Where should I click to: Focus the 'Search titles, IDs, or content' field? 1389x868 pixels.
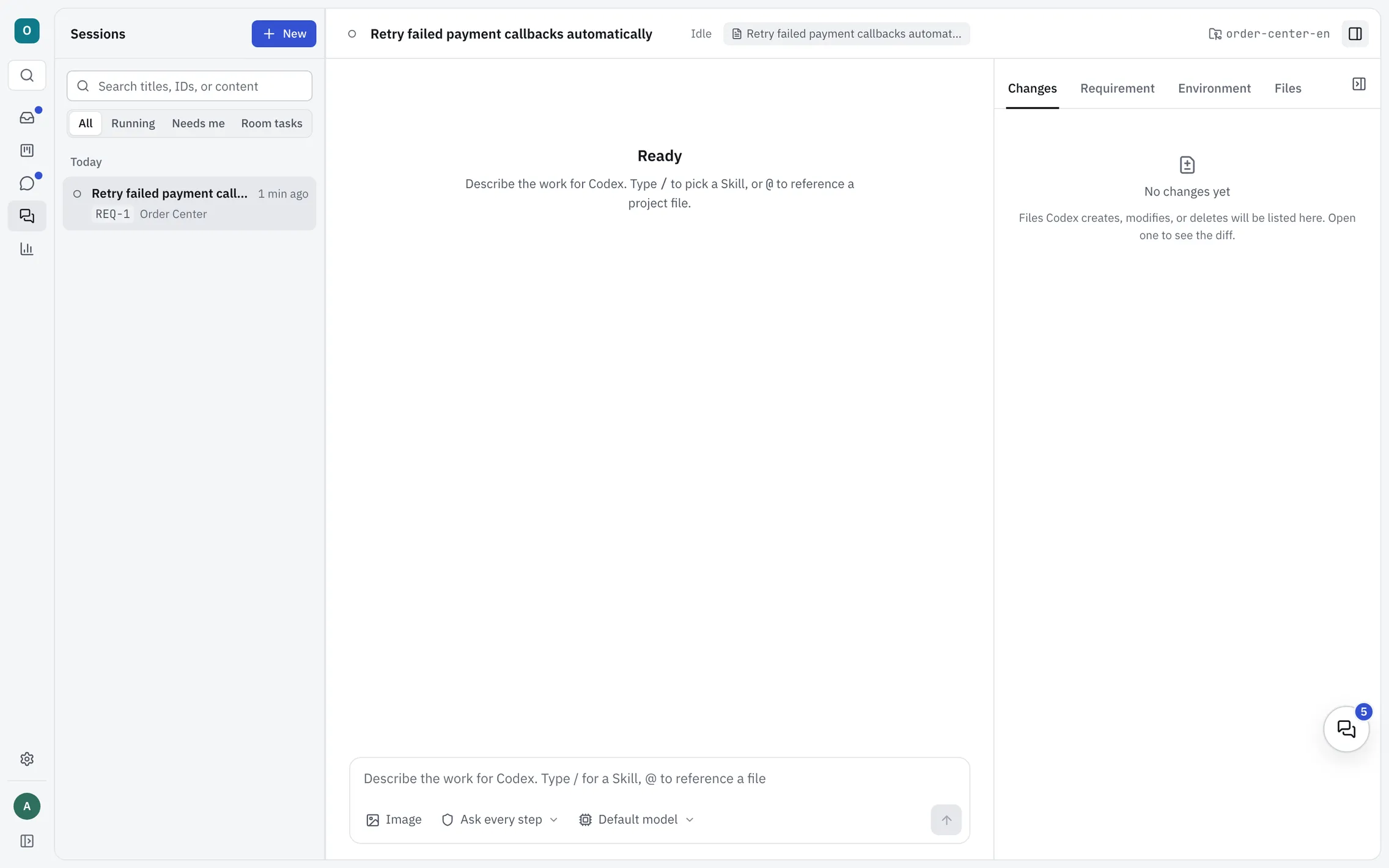tap(190, 86)
